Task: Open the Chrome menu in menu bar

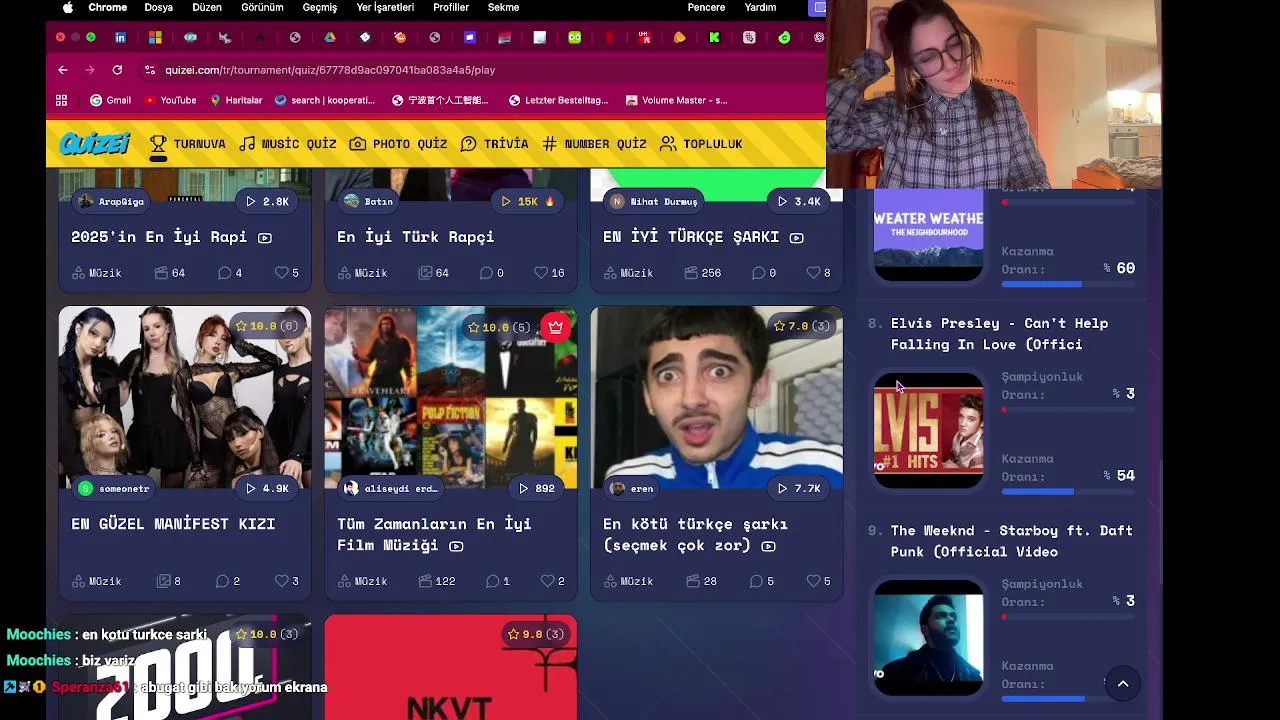Action: (x=107, y=8)
